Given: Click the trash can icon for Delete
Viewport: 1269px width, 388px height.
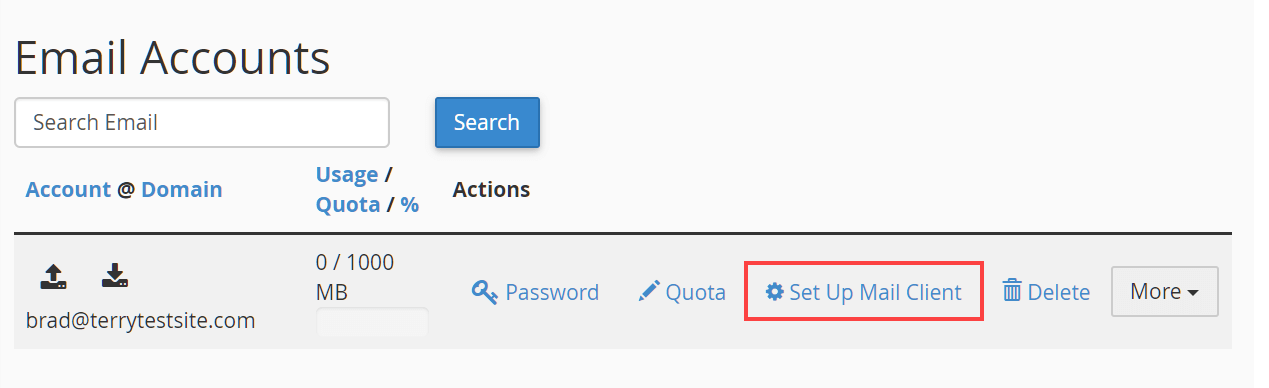Looking at the screenshot, I should click(x=1012, y=292).
